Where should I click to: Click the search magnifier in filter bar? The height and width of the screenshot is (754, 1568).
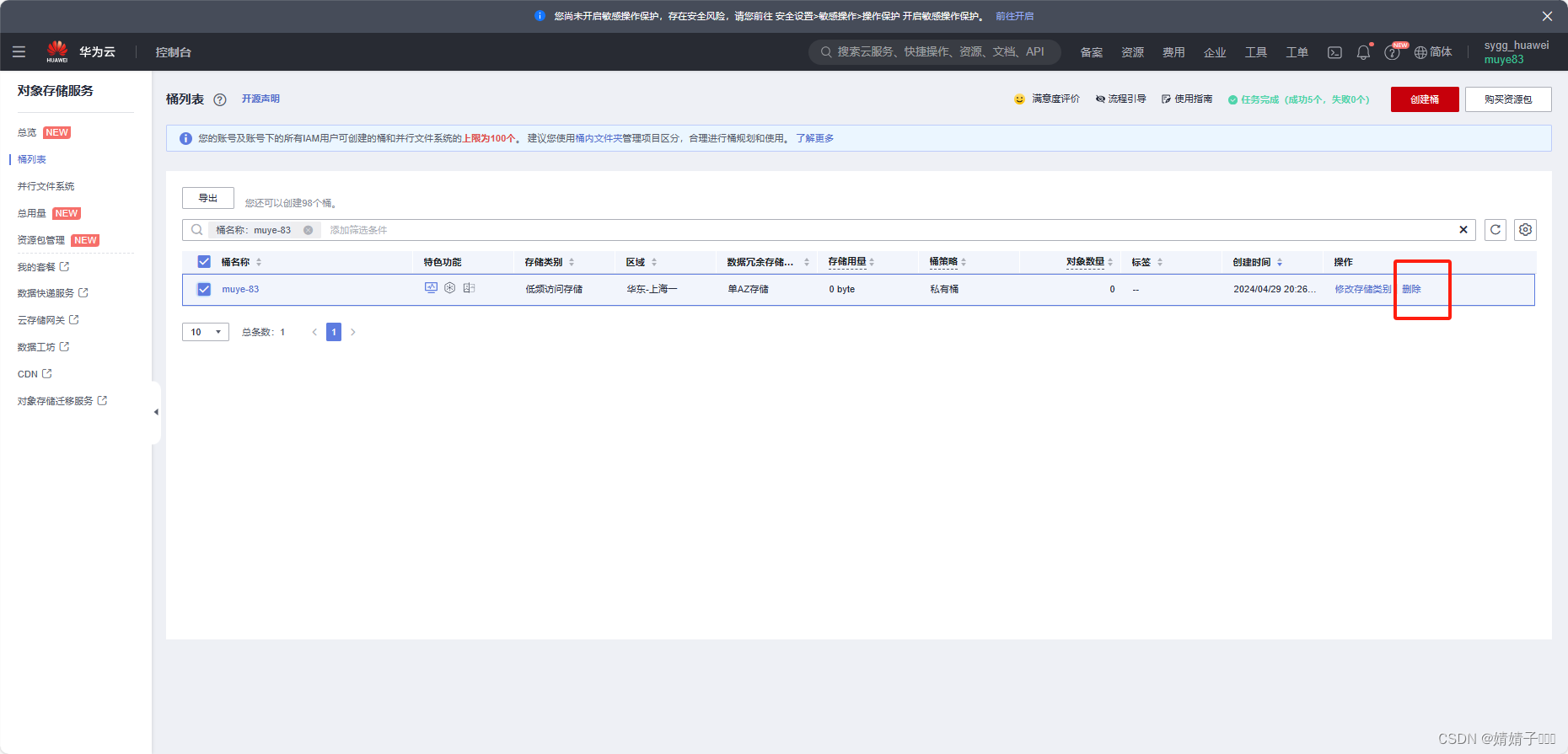[x=196, y=230]
